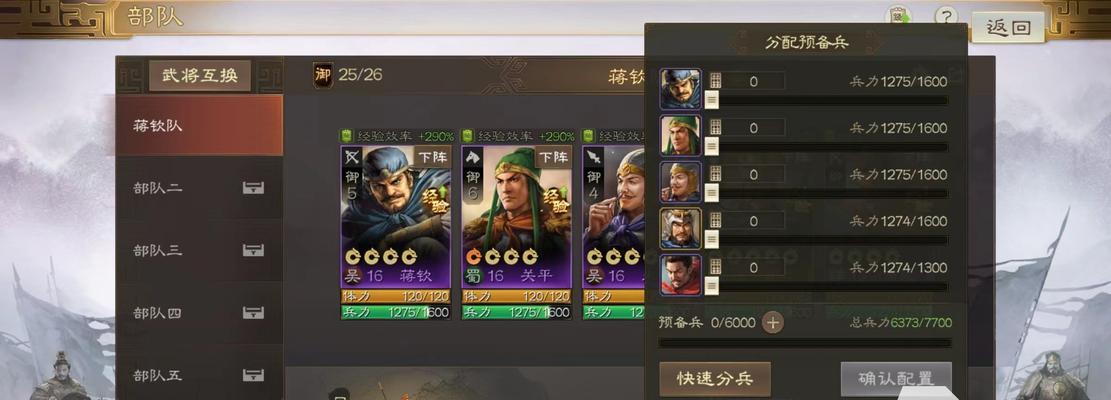
Task: Open keypad icon for fifth general's troops
Action: (x=715, y=267)
